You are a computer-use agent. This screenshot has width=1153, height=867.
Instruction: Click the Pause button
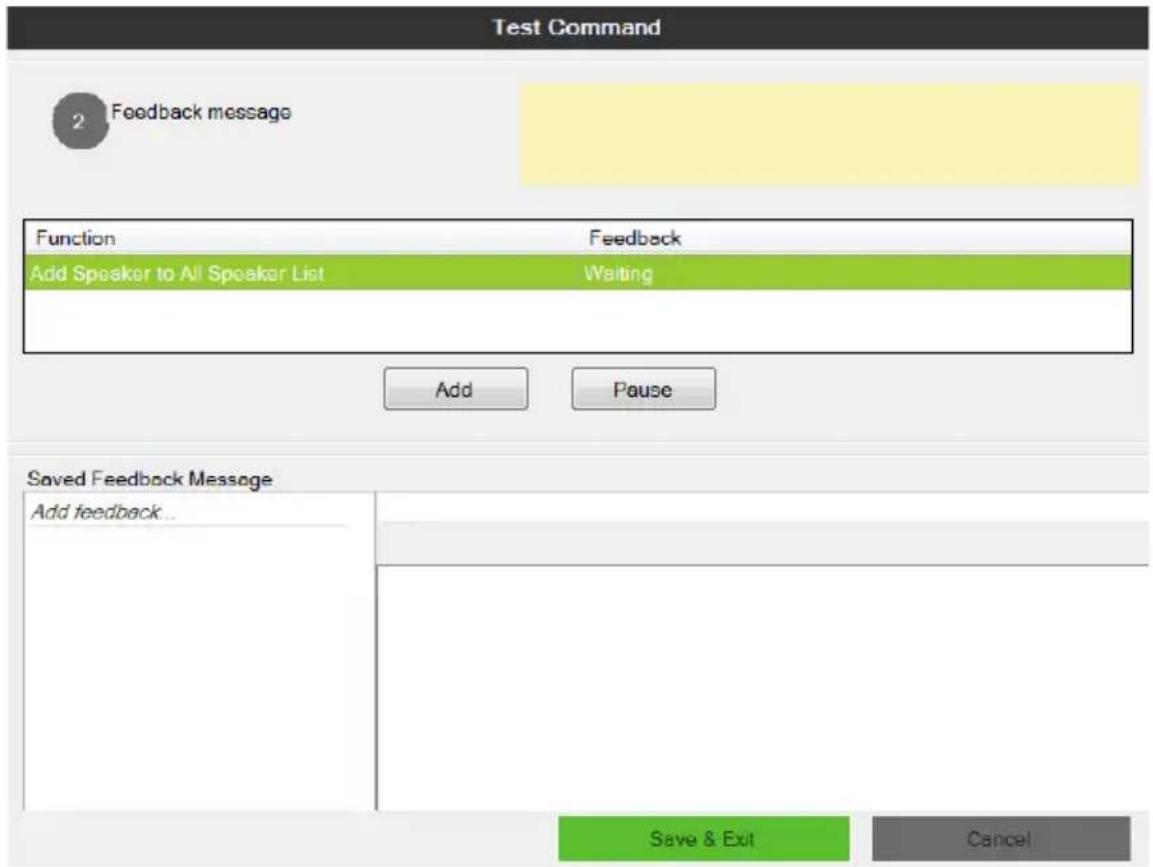643,389
